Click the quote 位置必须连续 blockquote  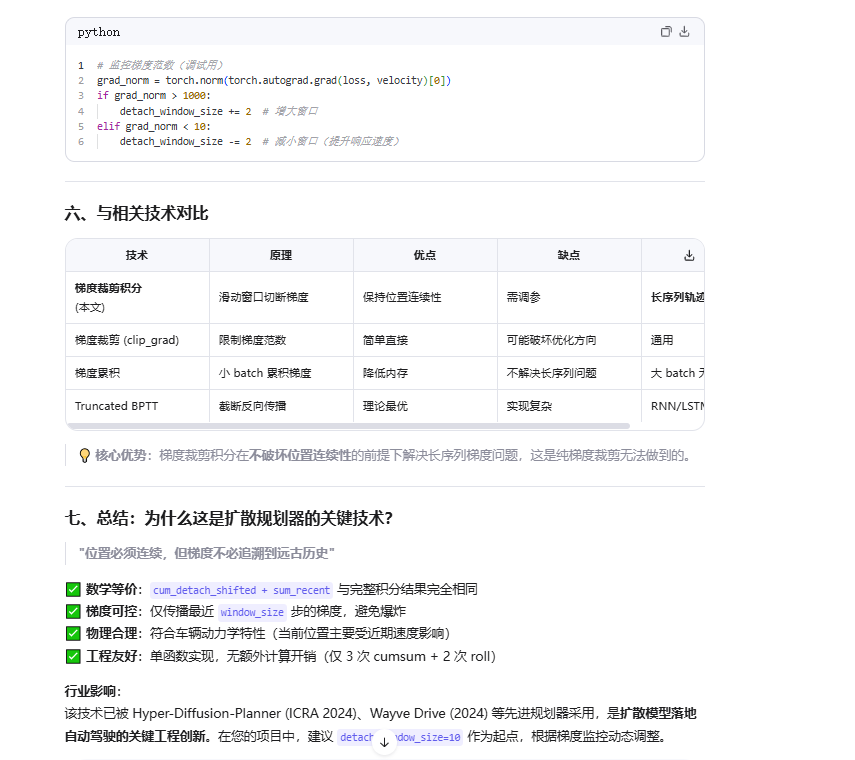207,553
